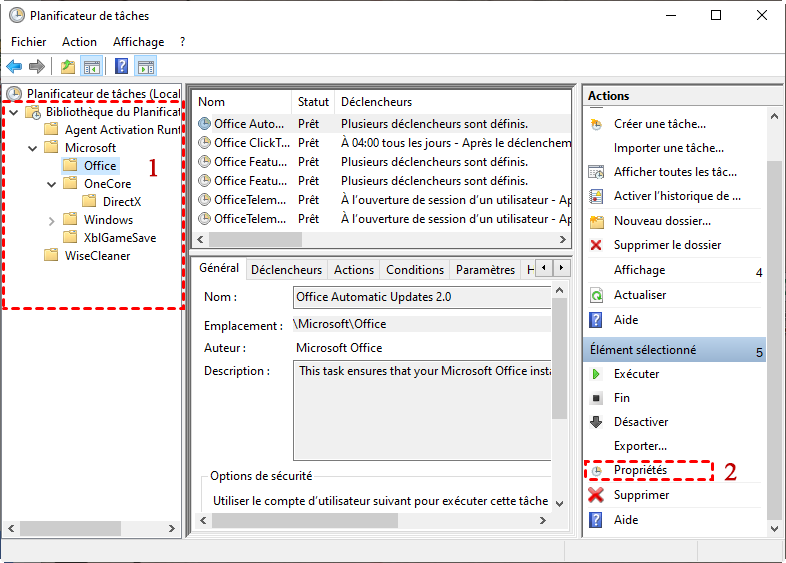The height and width of the screenshot is (563, 786).
Task: Click the folder up-level toolbar icon
Action: pos(67,67)
